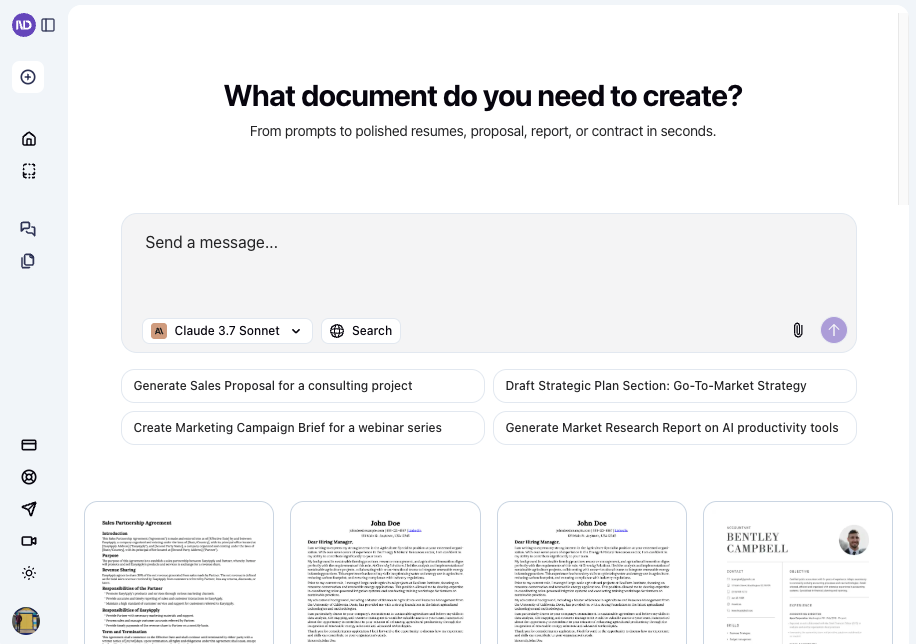Image resolution: width=916 pixels, height=644 pixels.
Task: Open the Claude 3.7 Sonnet model dropdown
Action: pyautogui.click(x=227, y=330)
